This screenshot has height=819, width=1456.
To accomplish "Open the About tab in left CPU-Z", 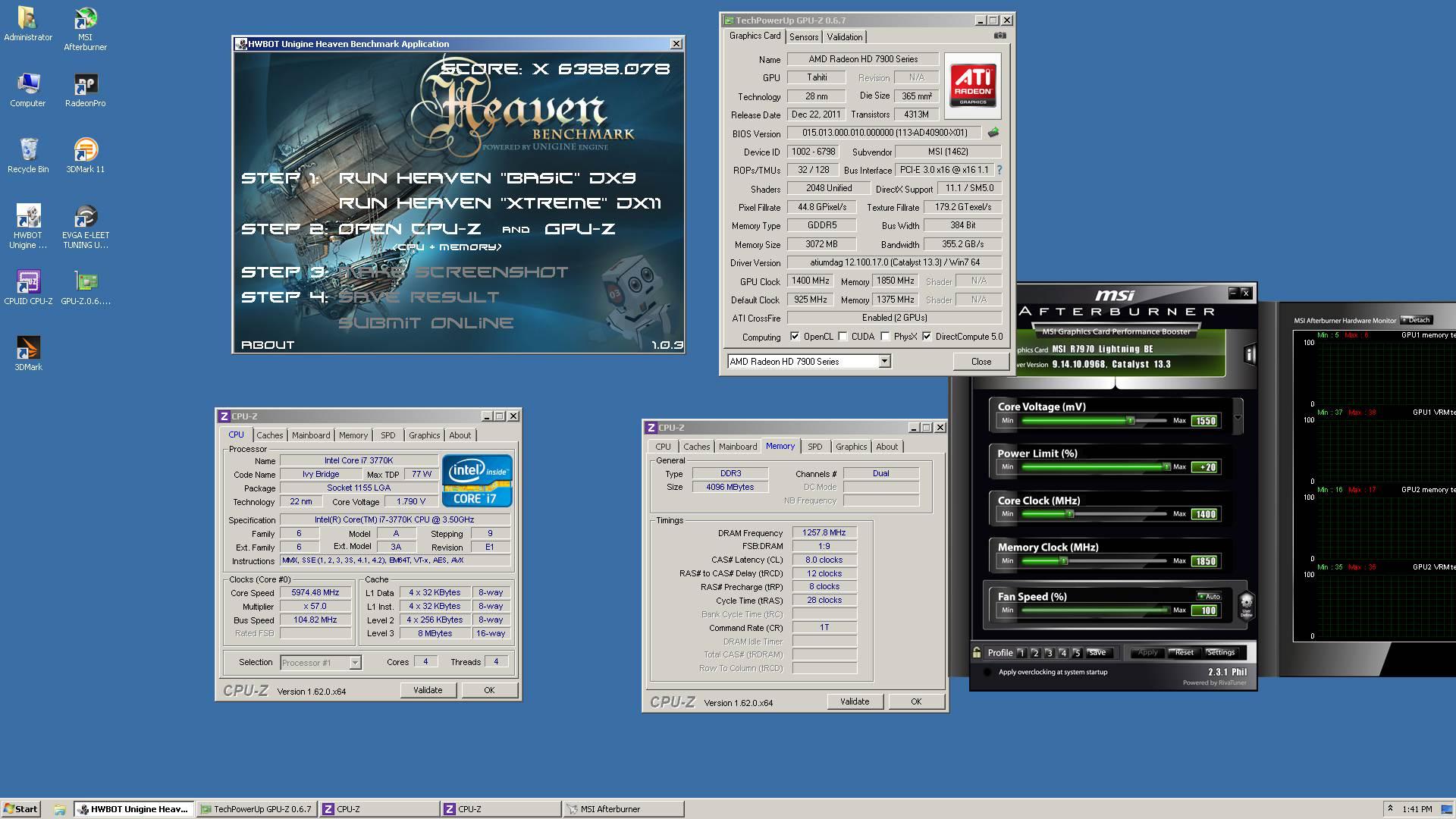I will pyautogui.click(x=460, y=435).
